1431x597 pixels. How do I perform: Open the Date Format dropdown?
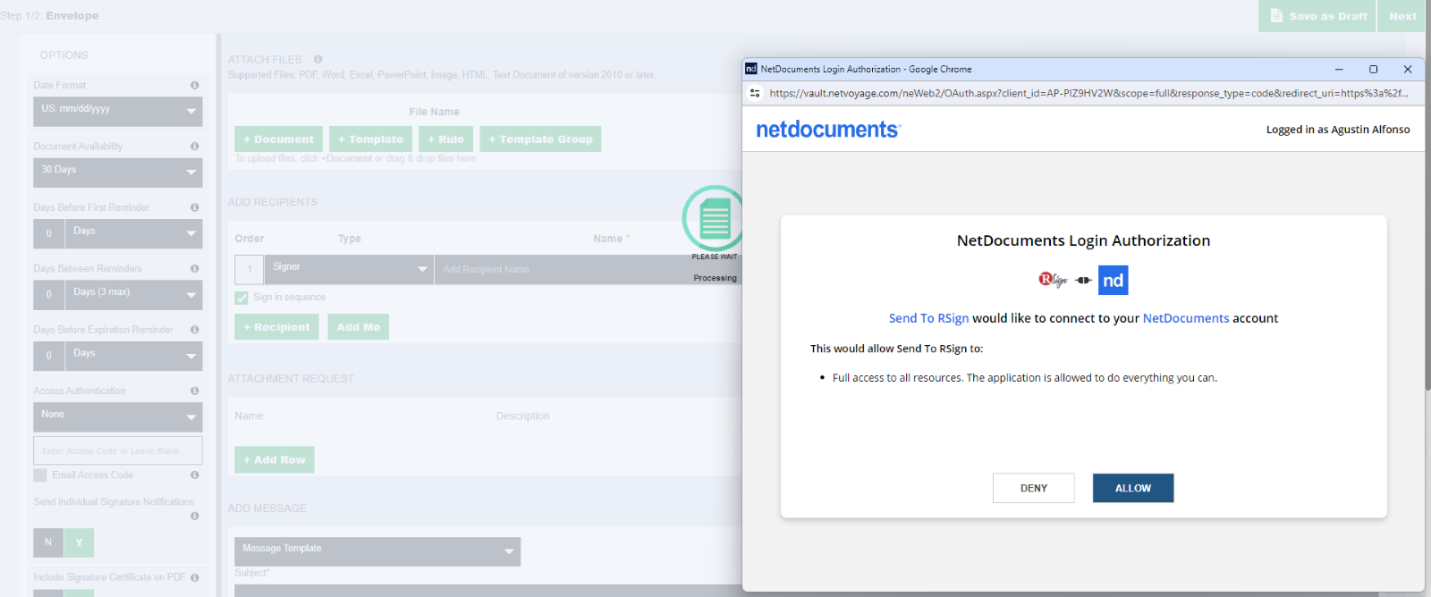coord(118,111)
